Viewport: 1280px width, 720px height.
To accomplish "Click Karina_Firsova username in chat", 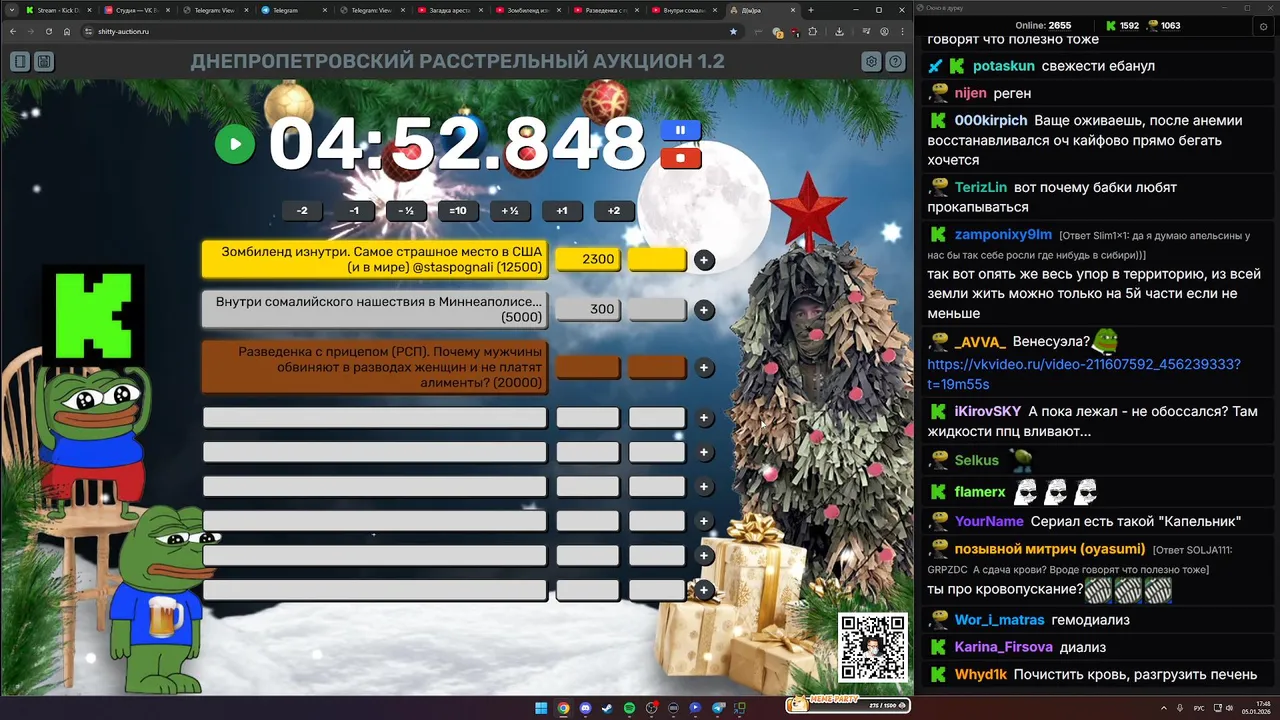I will pyautogui.click(x=1003, y=647).
